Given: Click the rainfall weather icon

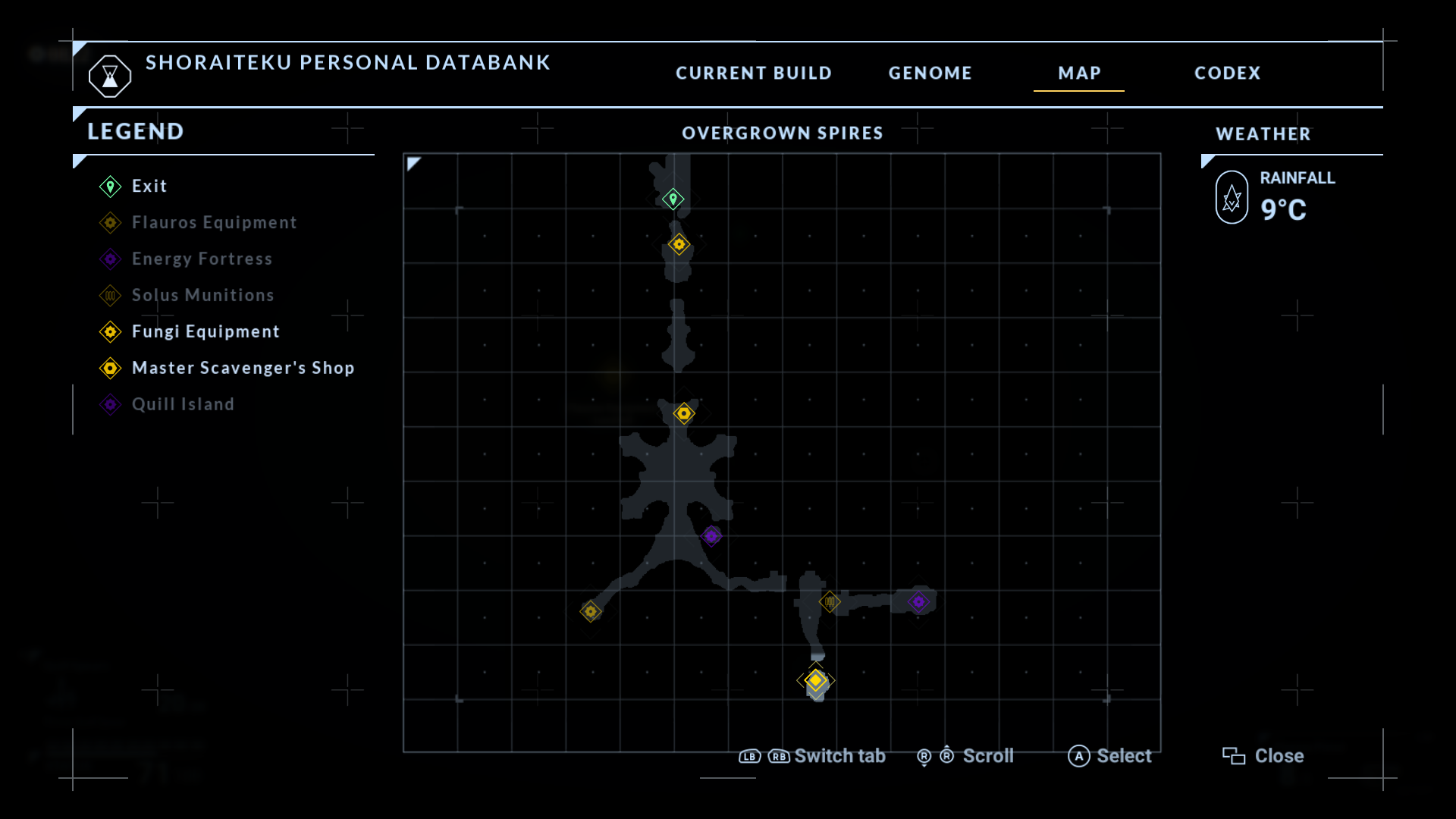Looking at the screenshot, I should [1232, 197].
